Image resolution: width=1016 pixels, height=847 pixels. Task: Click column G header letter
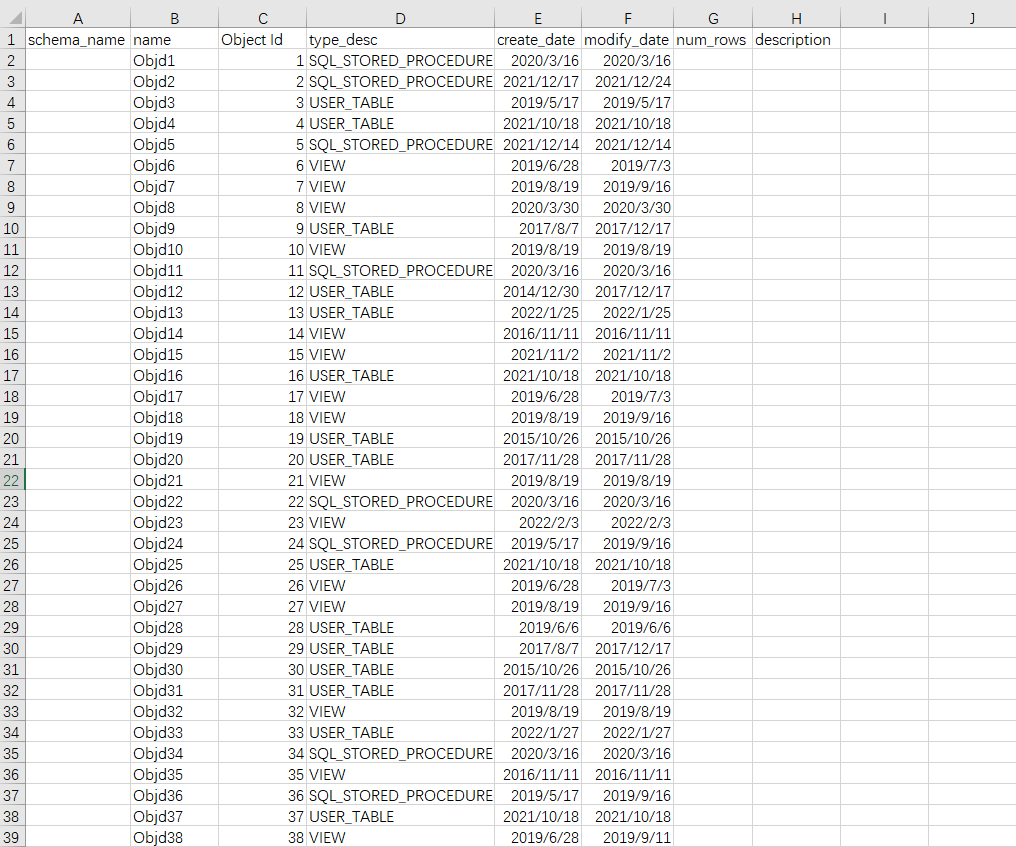click(713, 19)
